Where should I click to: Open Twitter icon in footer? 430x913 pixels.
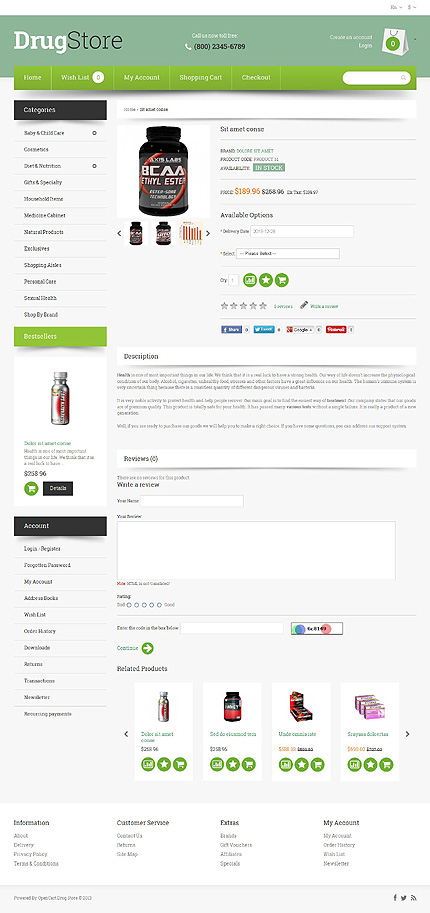(x=404, y=898)
